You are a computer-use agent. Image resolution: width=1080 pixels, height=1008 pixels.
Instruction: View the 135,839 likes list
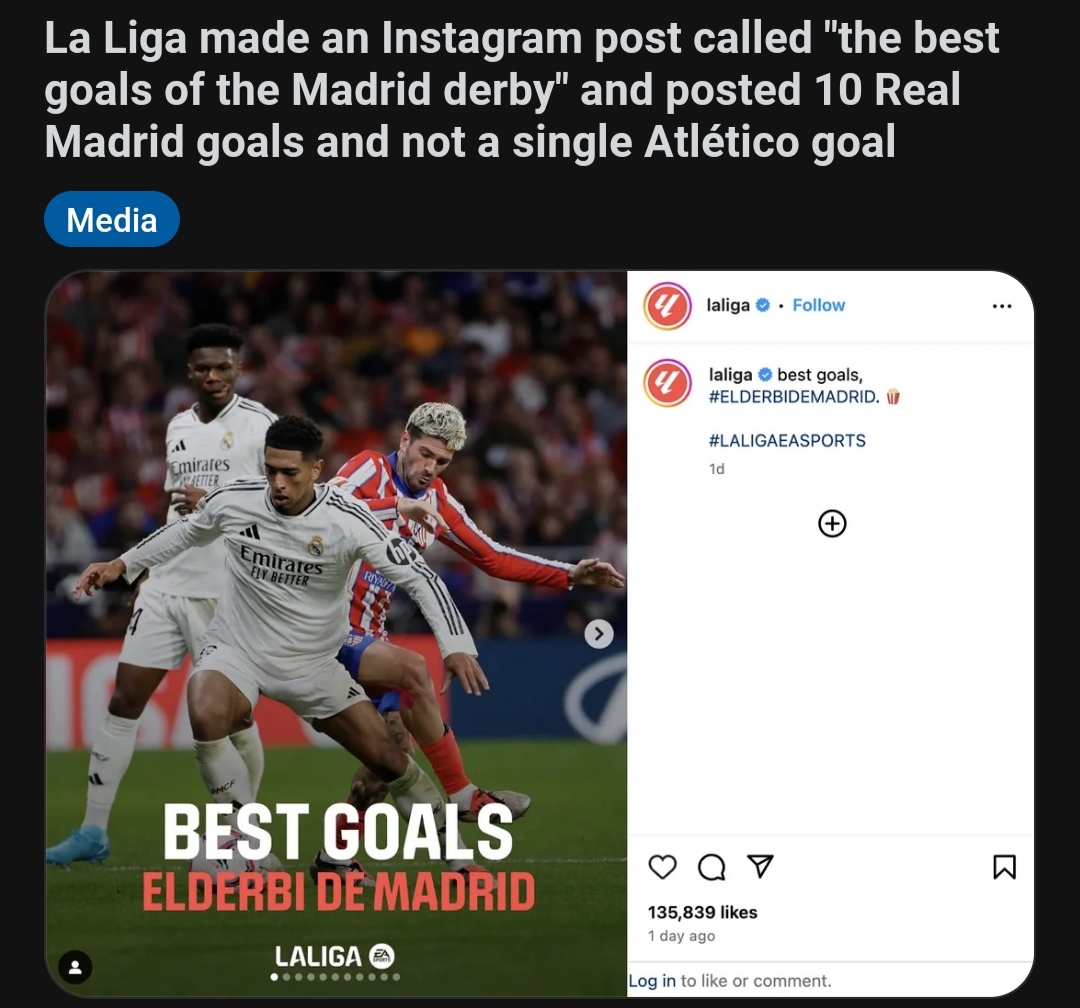pos(702,912)
